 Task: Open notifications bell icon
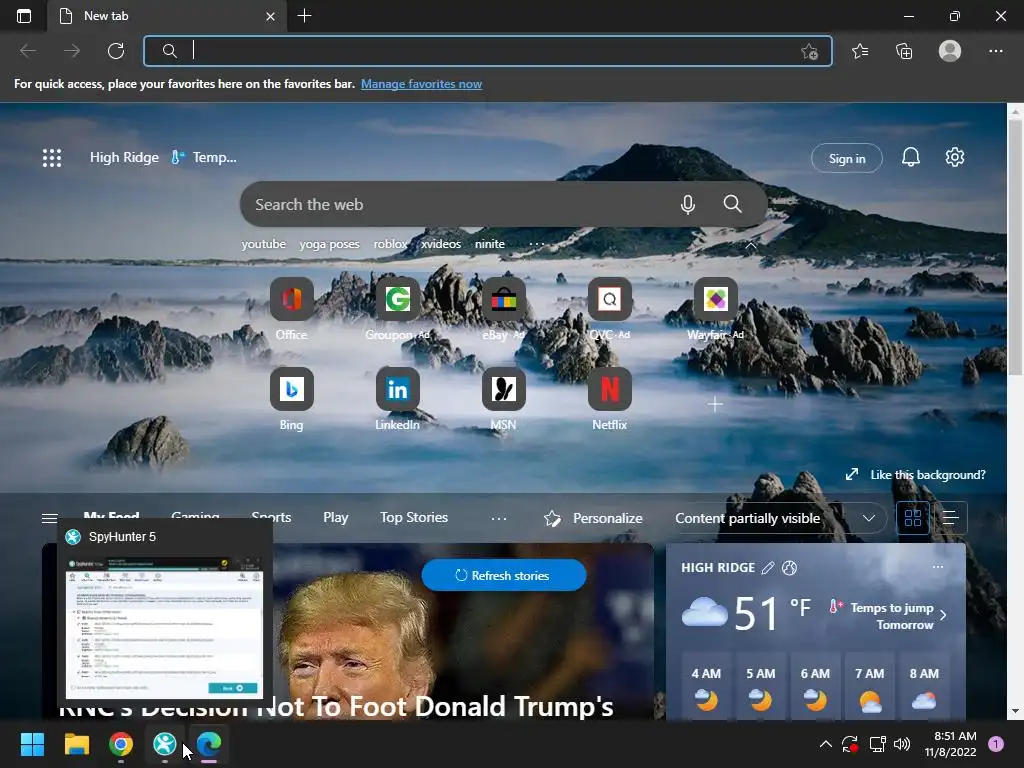(910, 157)
